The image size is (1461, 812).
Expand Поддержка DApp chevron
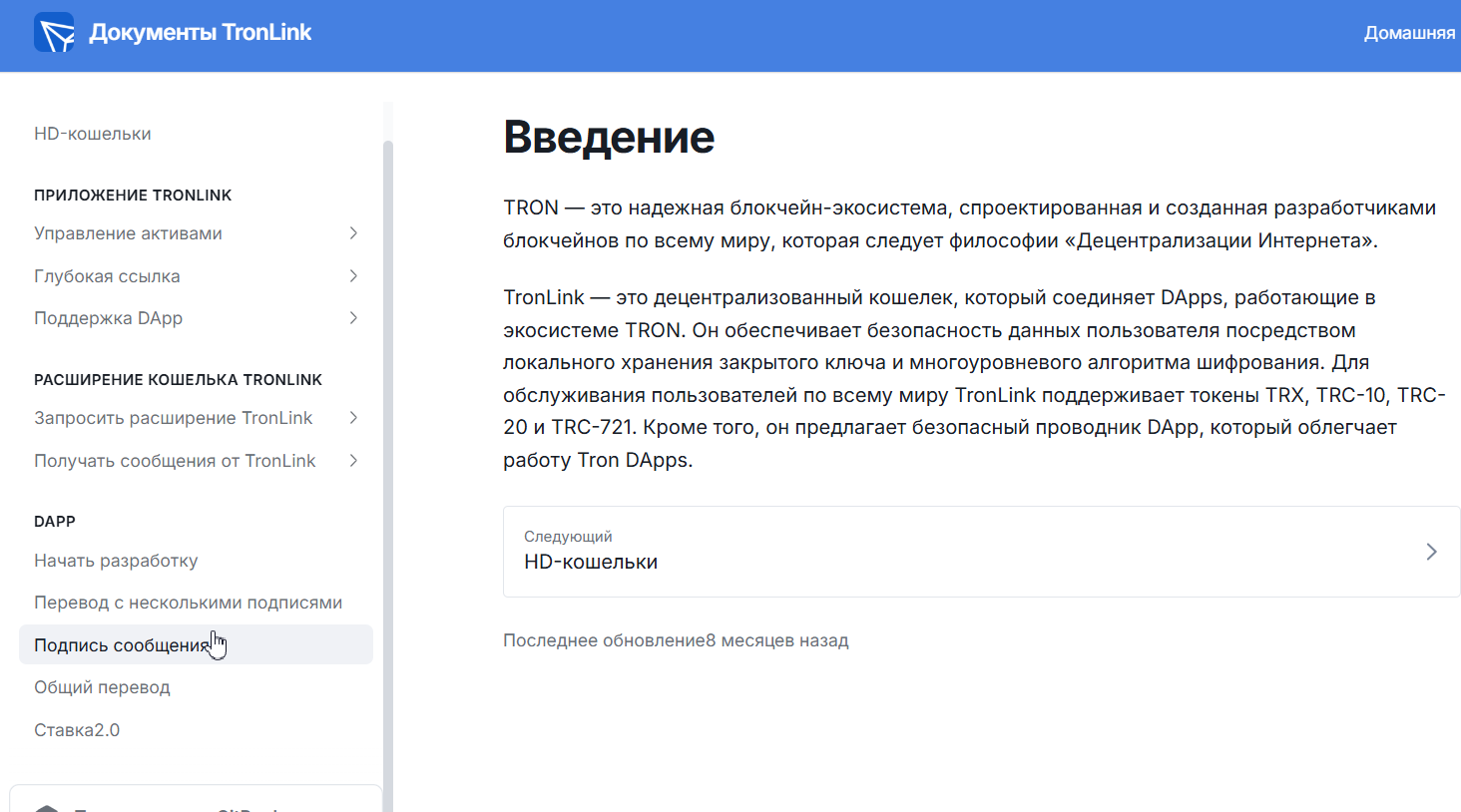coord(353,318)
